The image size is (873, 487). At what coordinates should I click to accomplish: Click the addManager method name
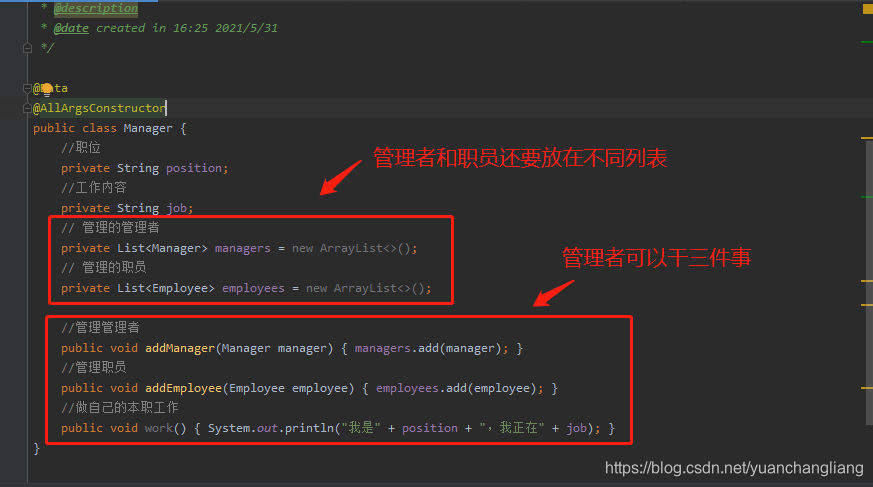click(180, 348)
